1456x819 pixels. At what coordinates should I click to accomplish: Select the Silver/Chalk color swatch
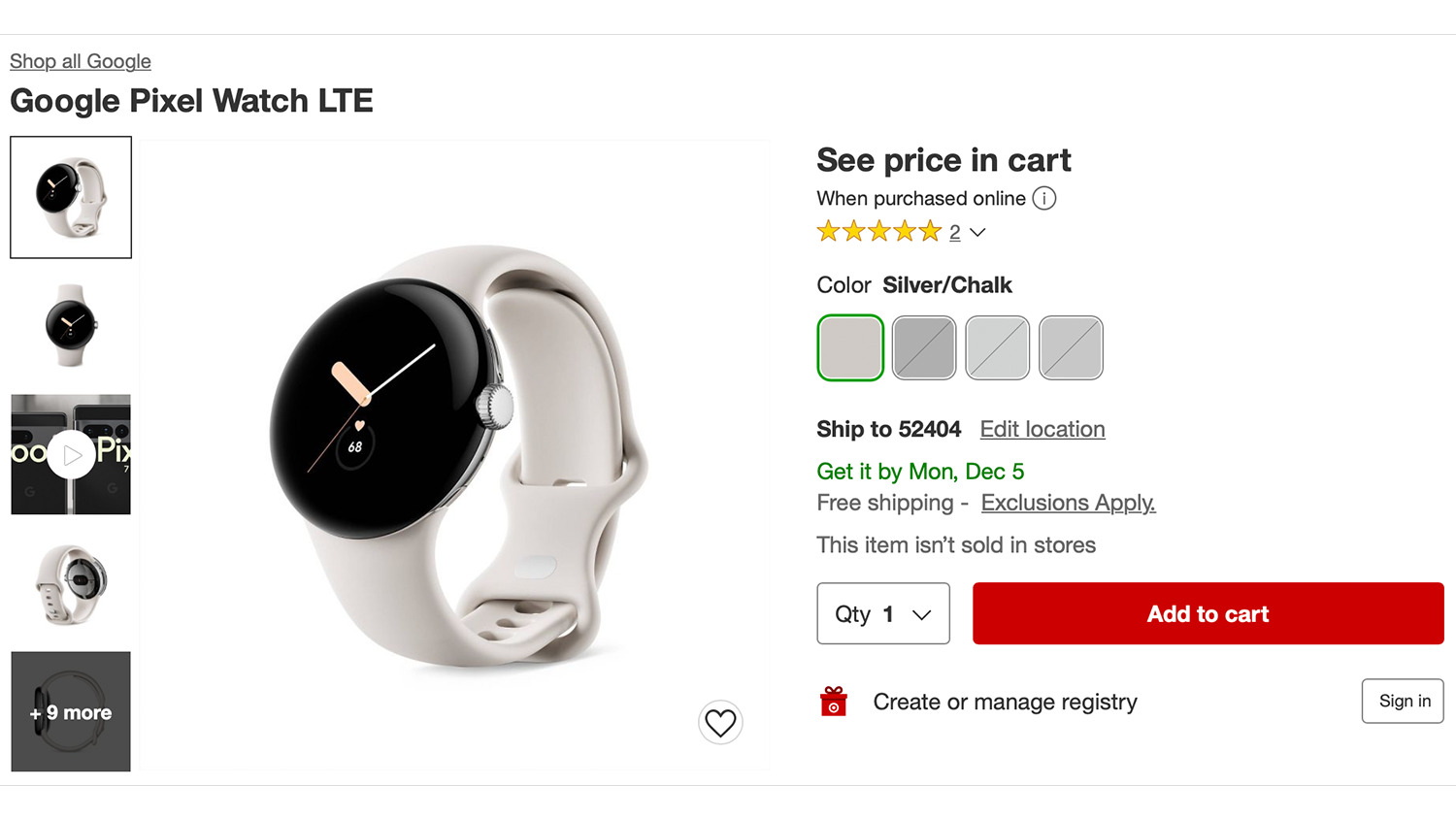coord(850,347)
